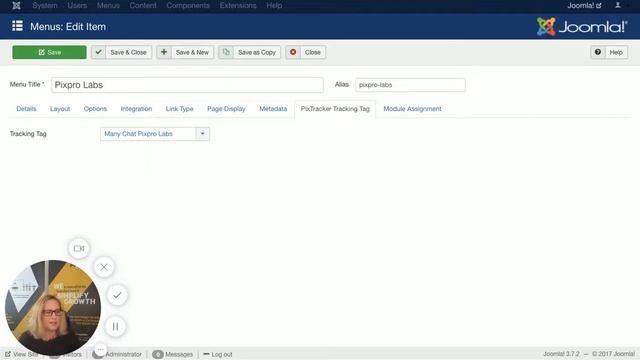This screenshot has height=360, width=640.
Task: Open the three-dots recorder options button
Action: pos(100,349)
